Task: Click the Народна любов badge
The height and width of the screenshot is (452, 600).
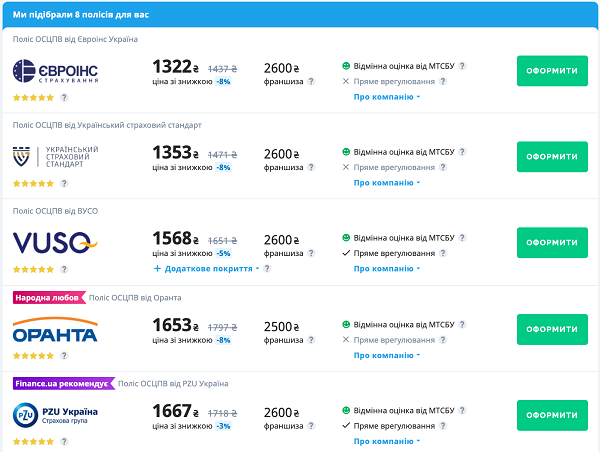Action: click(x=47, y=297)
